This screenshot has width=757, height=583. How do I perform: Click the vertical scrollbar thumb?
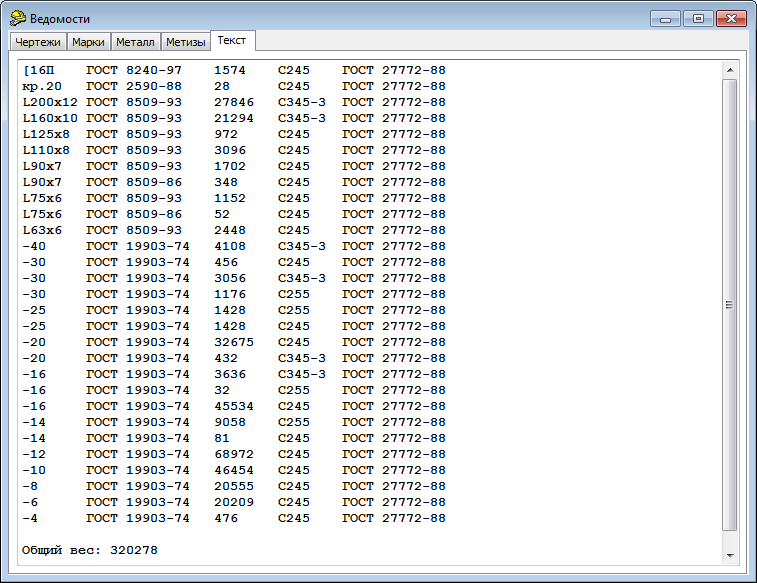(729, 305)
